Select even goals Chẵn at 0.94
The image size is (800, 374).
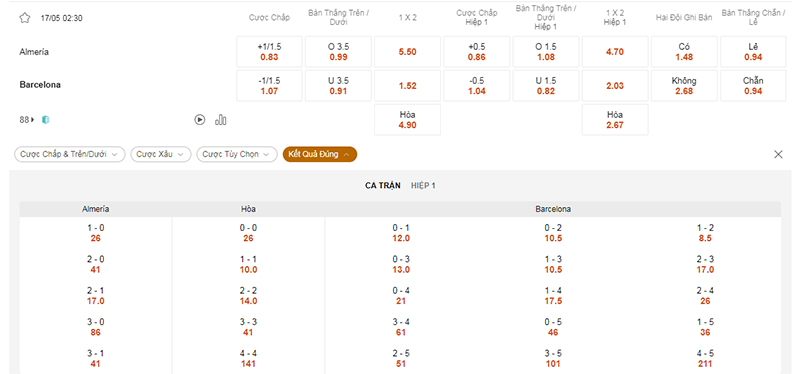[x=753, y=86]
